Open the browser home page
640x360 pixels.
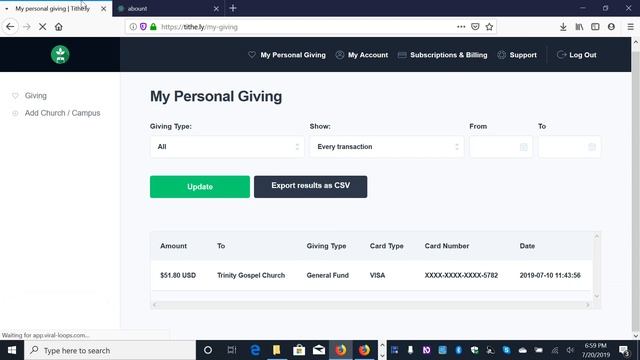click(59, 27)
